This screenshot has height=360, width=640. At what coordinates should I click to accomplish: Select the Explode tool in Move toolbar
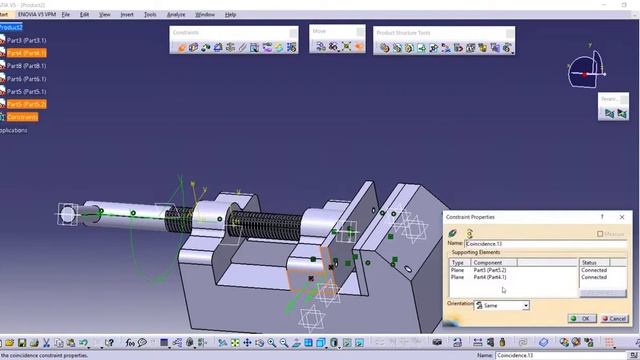tap(346, 47)
